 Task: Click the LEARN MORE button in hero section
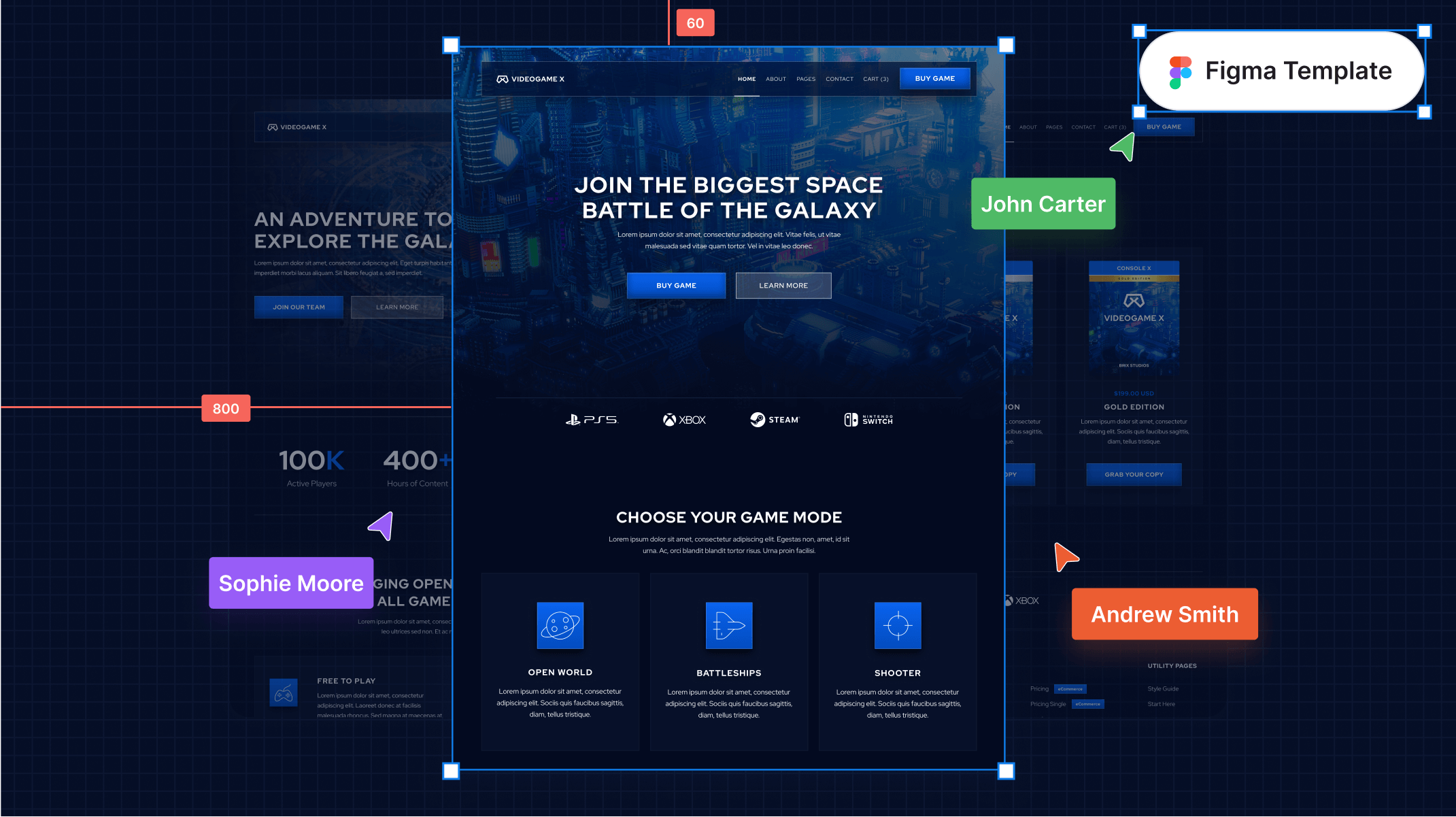(783, 285)
